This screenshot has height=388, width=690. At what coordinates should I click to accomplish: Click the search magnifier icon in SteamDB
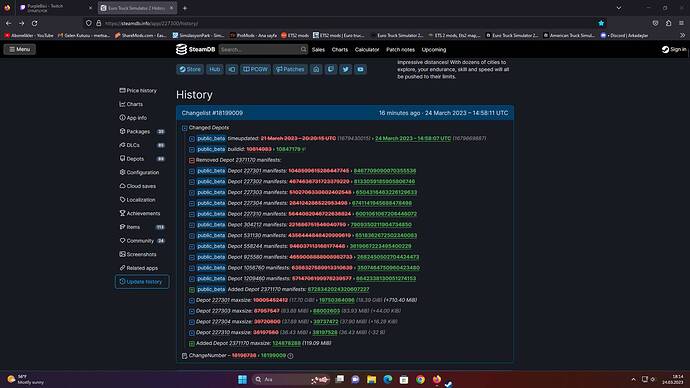(x=303, y=49)
